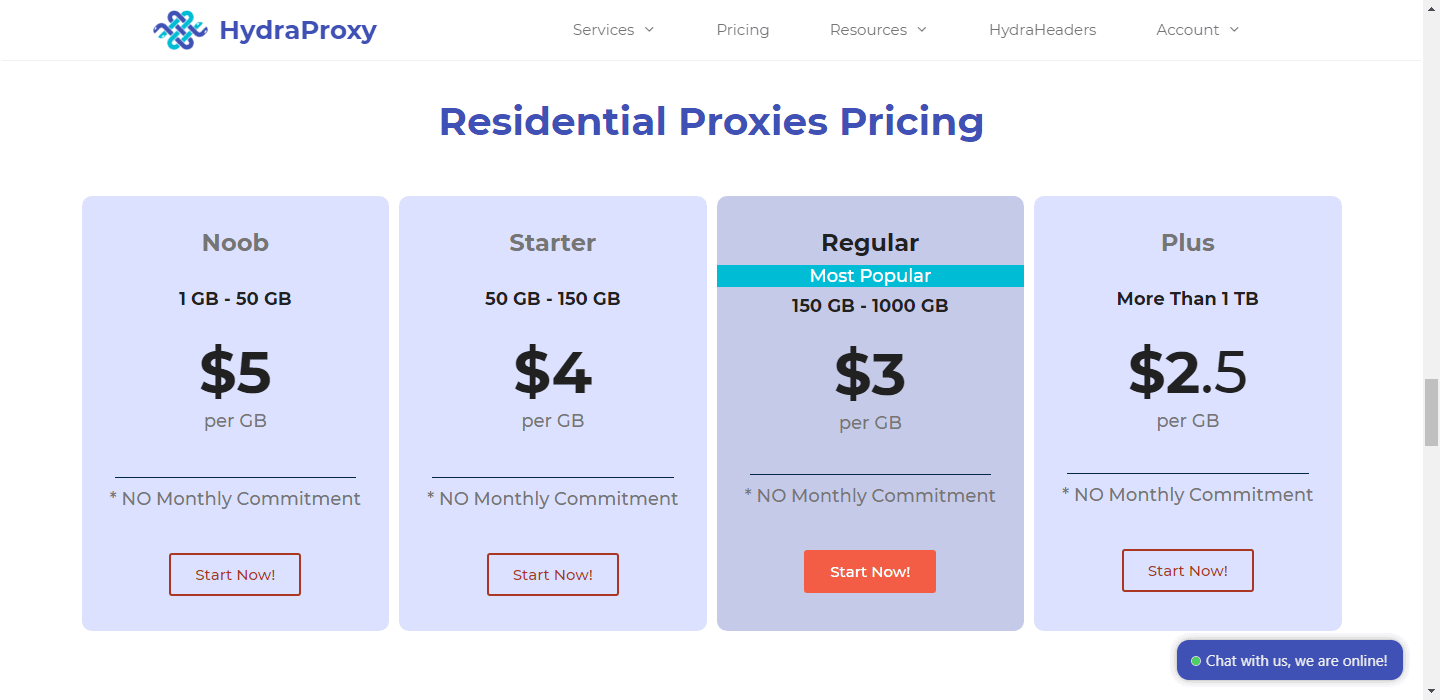Click Start Now under Plus plan
This screenshot has width=1440, height=700.
point(1187,570)
